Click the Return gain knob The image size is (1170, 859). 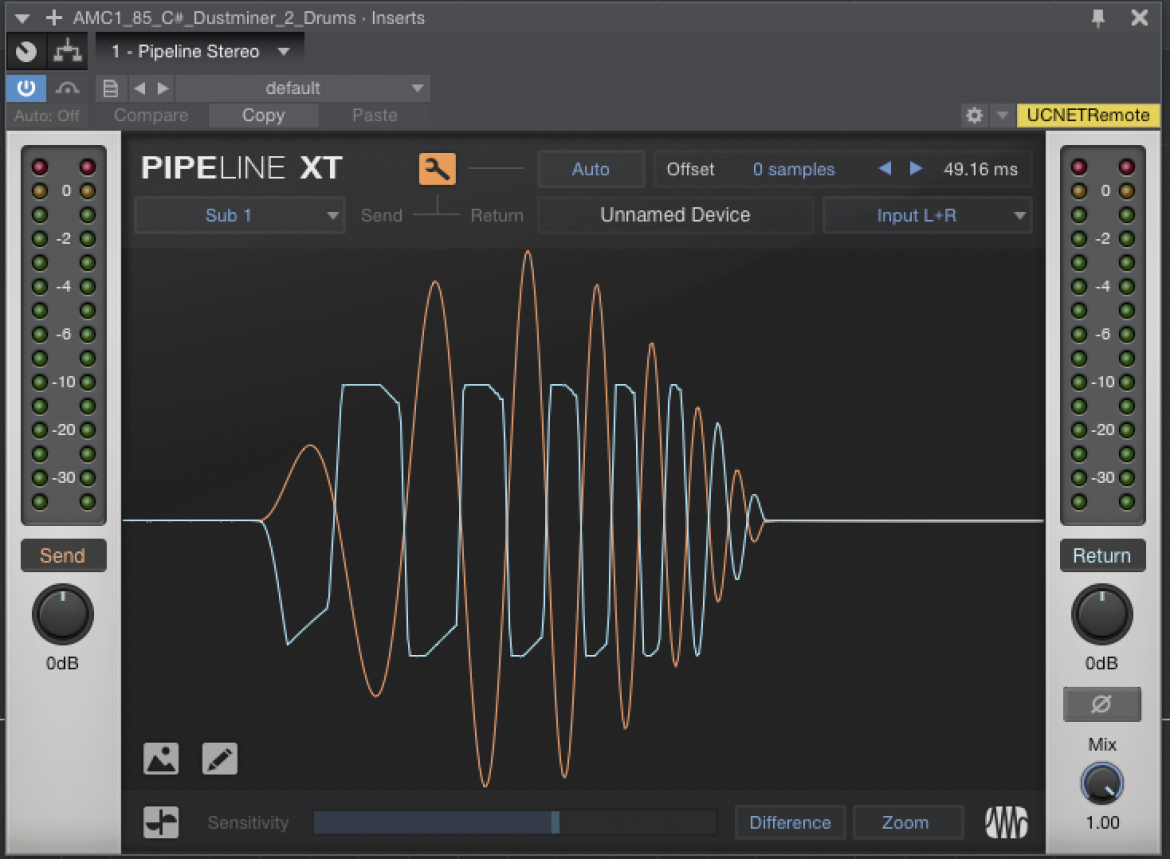click(x=1102, y=614)
